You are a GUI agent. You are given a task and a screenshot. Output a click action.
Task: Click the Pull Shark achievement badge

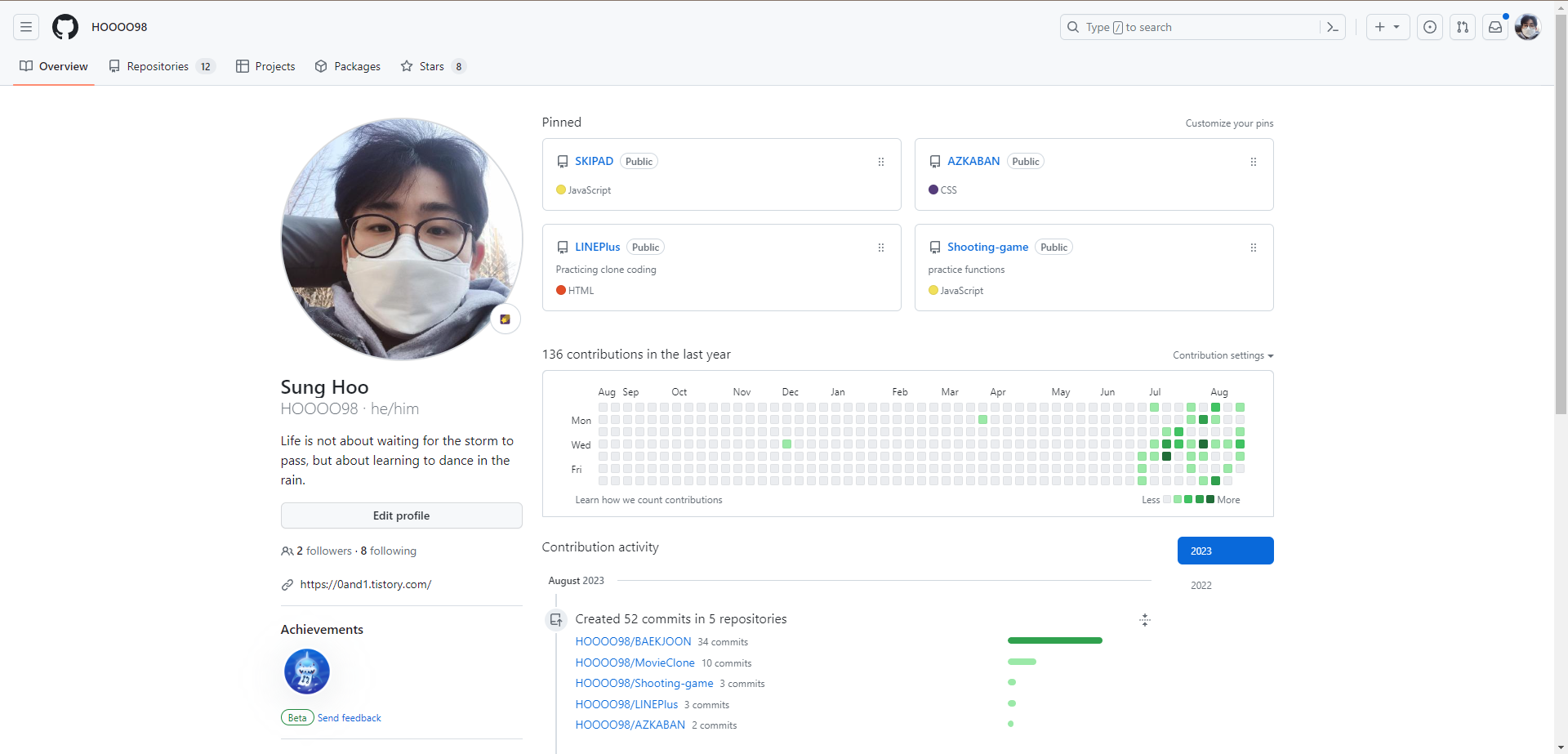click(x=307, y=671)
